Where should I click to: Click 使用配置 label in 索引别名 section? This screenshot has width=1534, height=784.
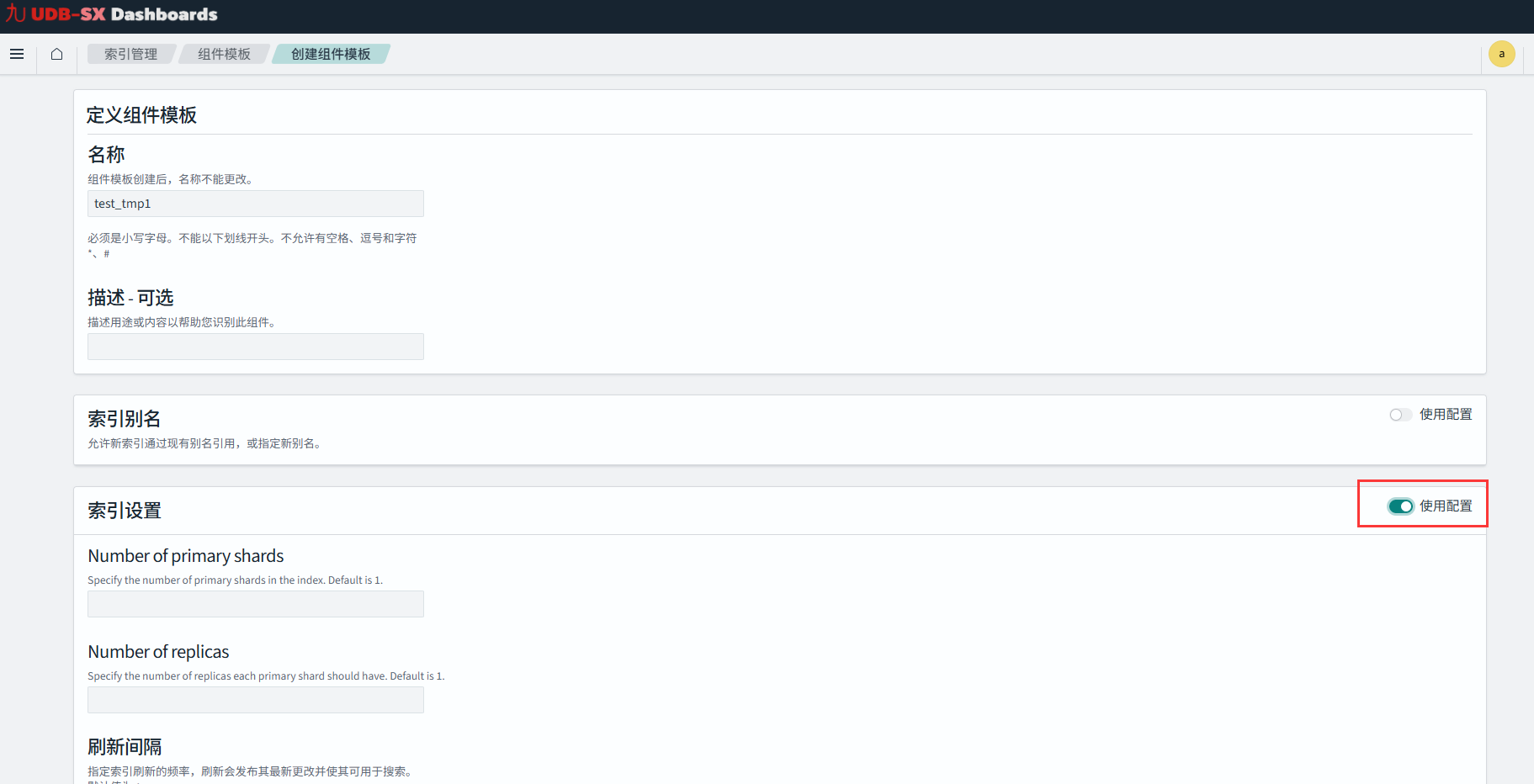pos(1446,415)
